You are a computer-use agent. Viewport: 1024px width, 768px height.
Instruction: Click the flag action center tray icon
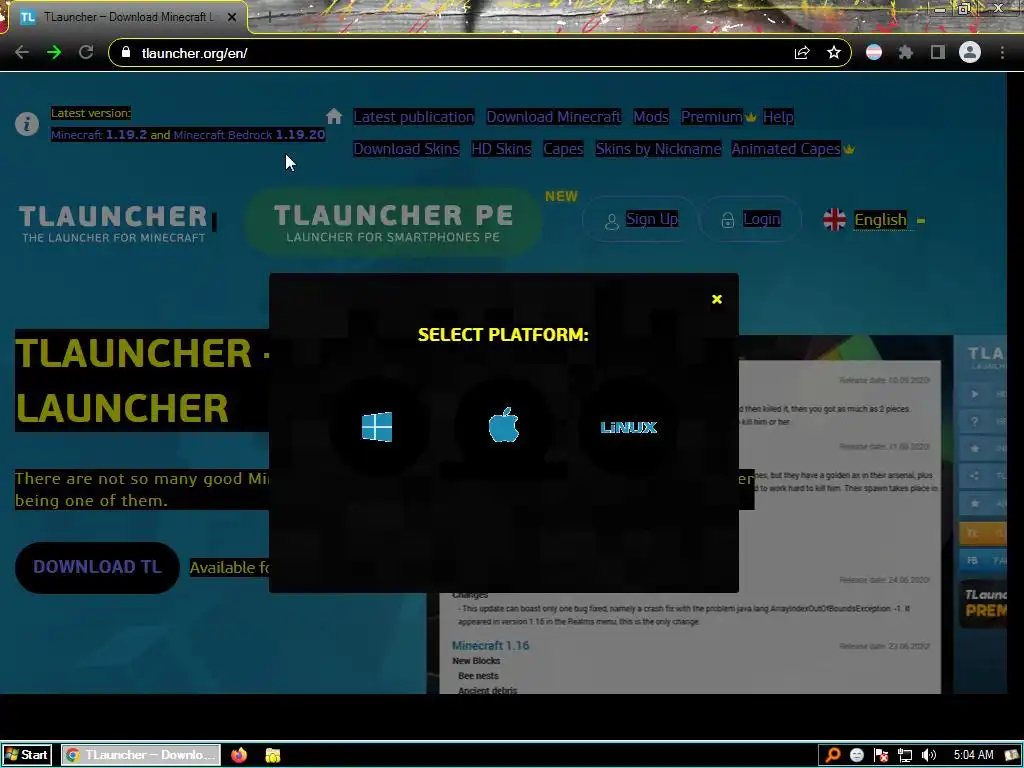[881, 755]
